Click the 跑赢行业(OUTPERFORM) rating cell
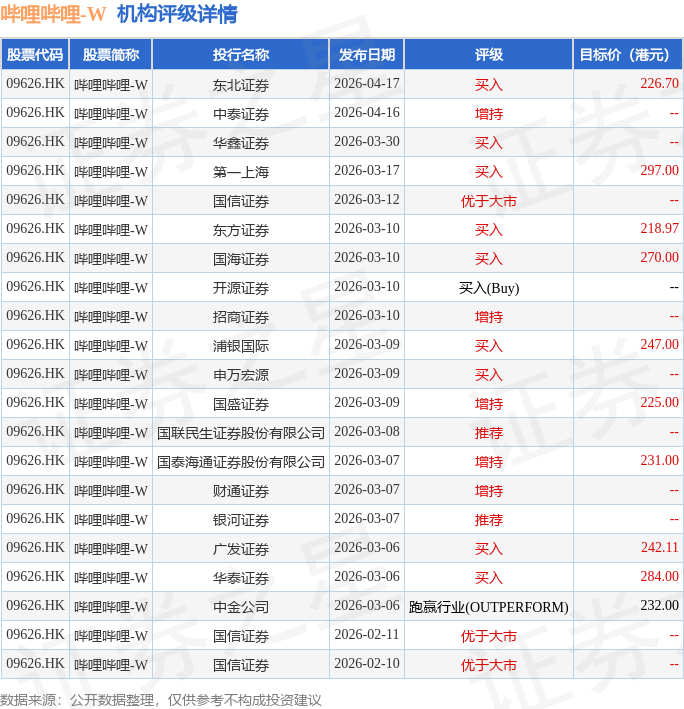Screen dimensions: 684x709 489,607
